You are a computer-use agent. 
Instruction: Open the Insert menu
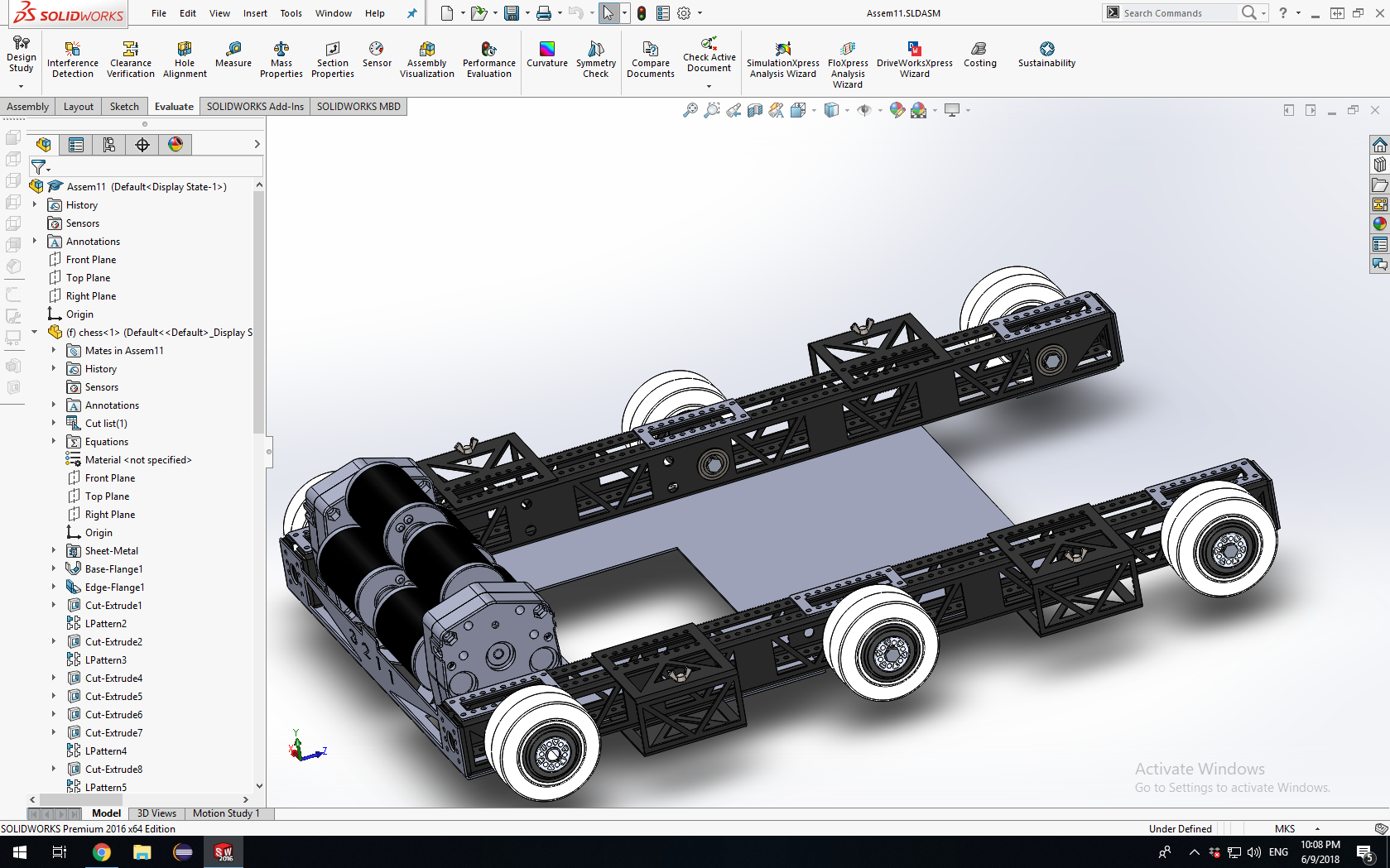pos(255,13)
